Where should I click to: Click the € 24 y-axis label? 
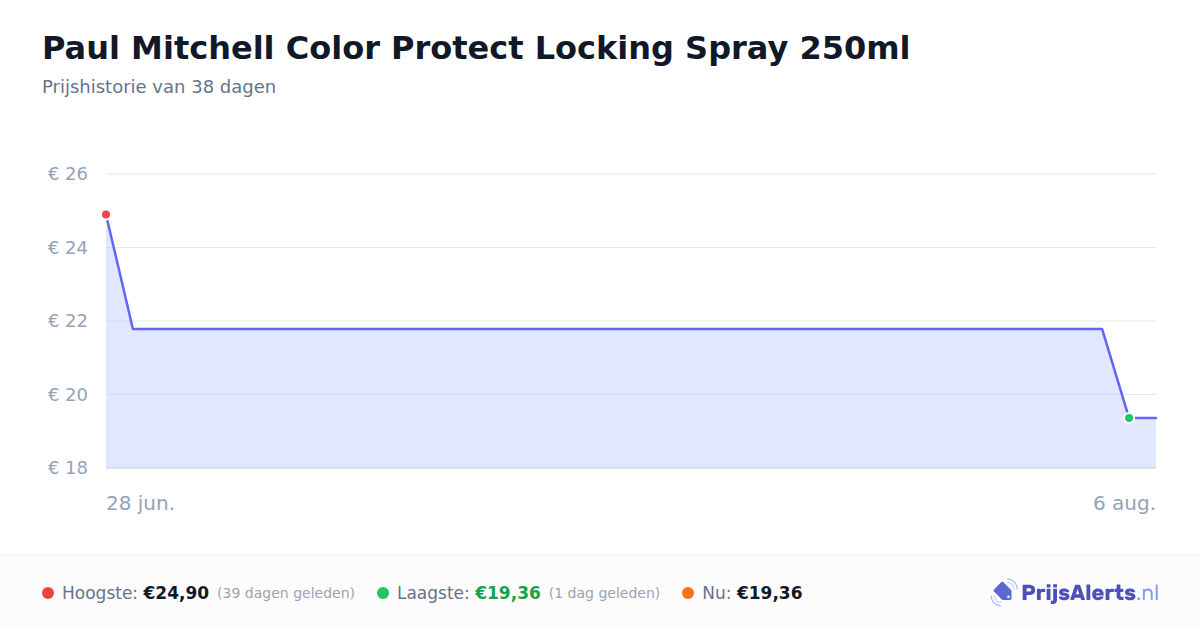tap(68, 247)
